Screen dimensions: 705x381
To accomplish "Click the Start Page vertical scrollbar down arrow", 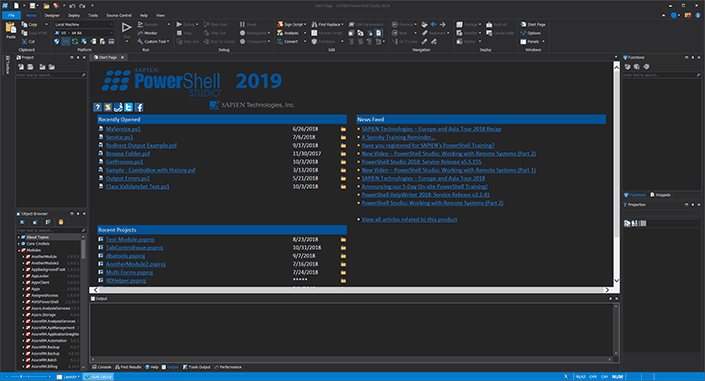I will coord(616,281).
